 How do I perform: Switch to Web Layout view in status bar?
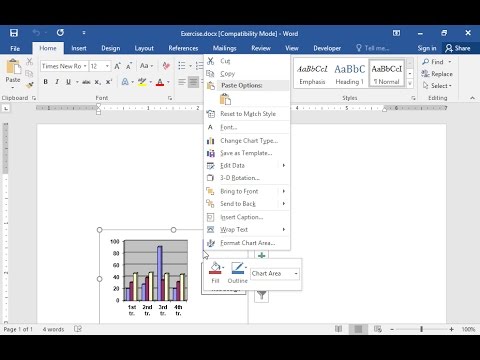pyautogui.click(x=378, y=329)
